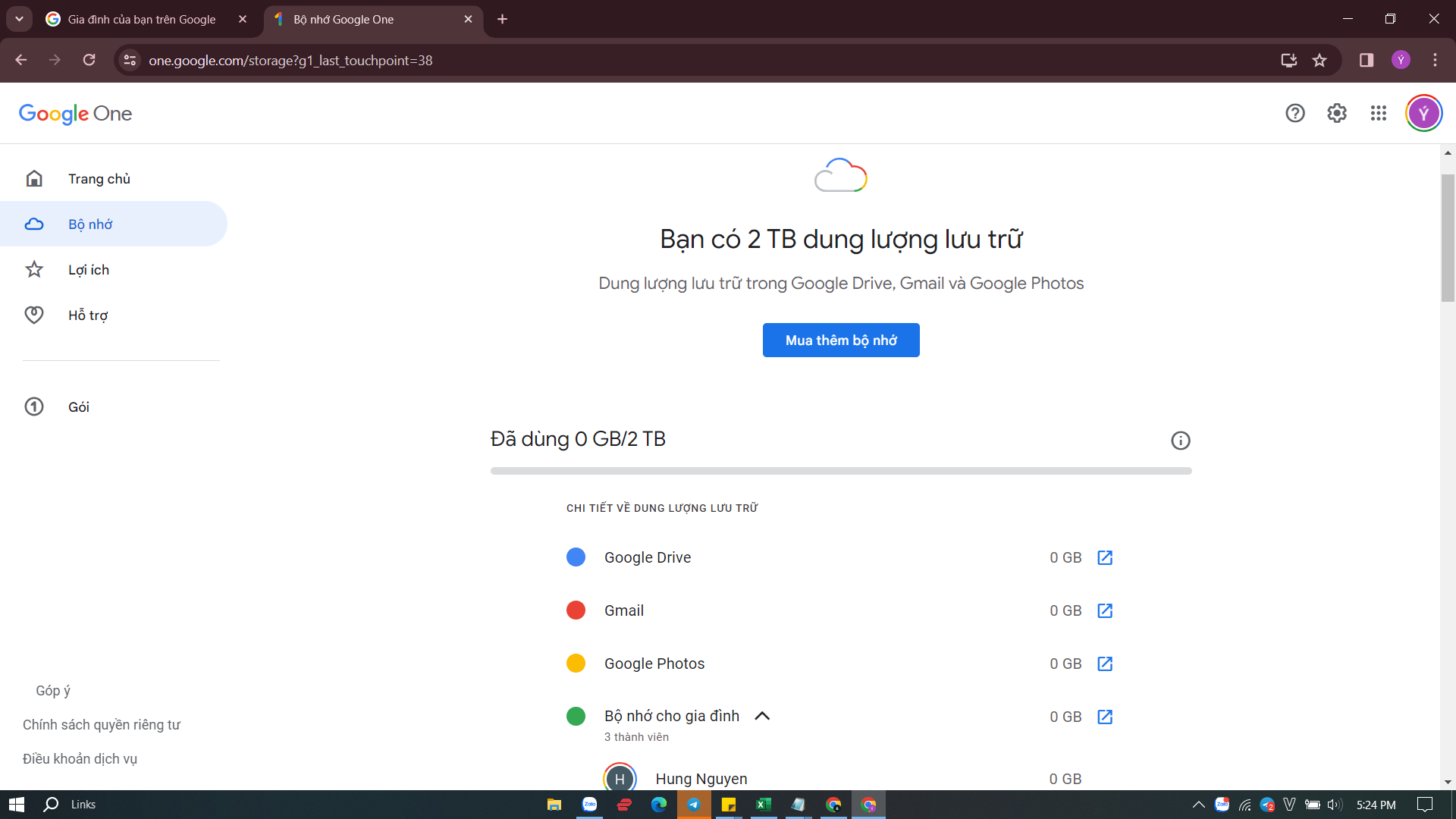Click the Bộ nhớ cloud icon in sidebar
This screenshot has width=1456, height=819.
[x=34, y=224]
